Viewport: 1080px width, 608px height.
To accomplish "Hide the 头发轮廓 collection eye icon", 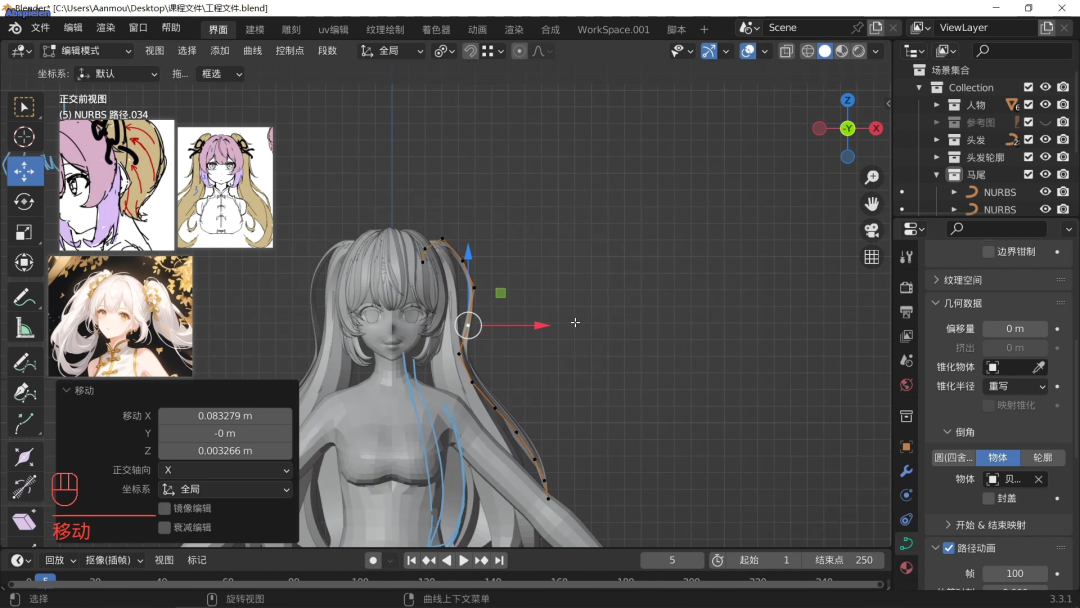I will pyautogui.click(x=1046, y=157).
